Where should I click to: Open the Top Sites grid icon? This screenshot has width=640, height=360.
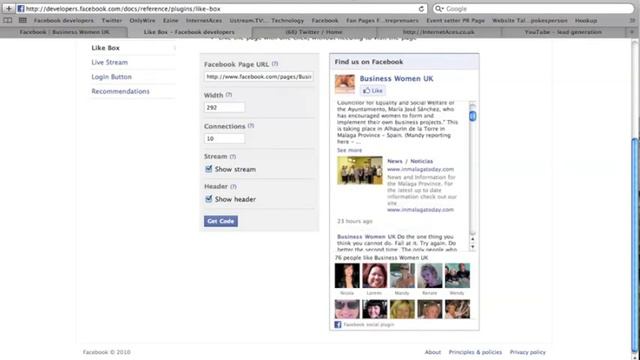tap(23, 20)
